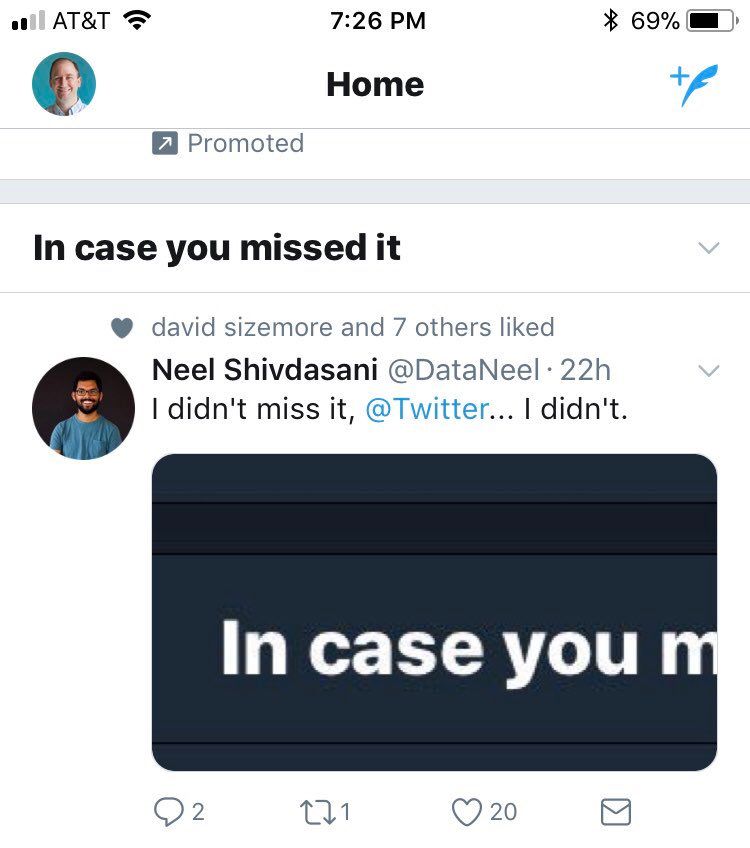Tap the small liked heart icon above the tweet
Viewport: 750px width, 848px height.
pyautogui.click(x=121, y=328)
